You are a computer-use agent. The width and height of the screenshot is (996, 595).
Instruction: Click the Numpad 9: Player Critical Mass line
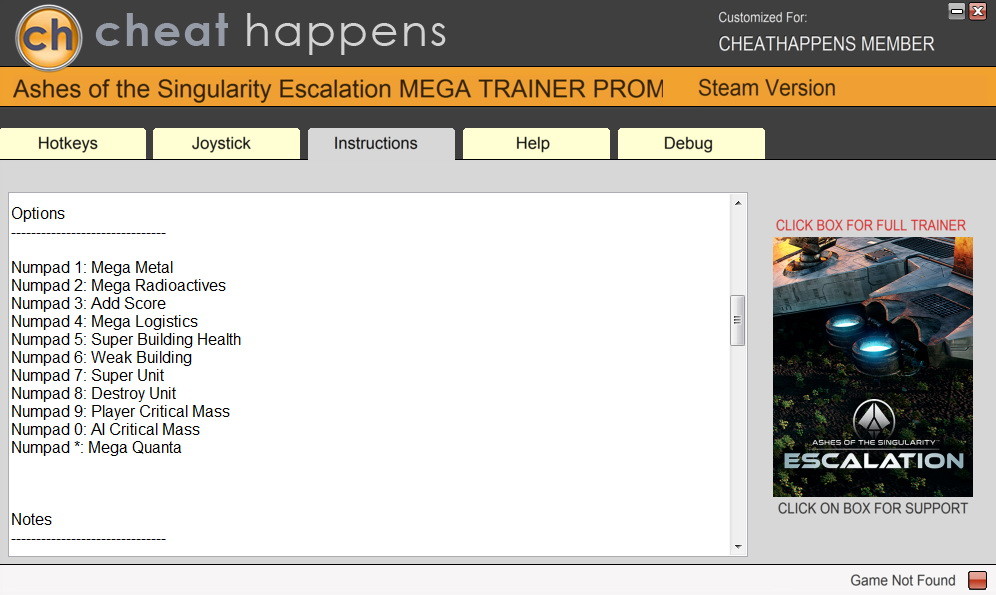(121, 411)
